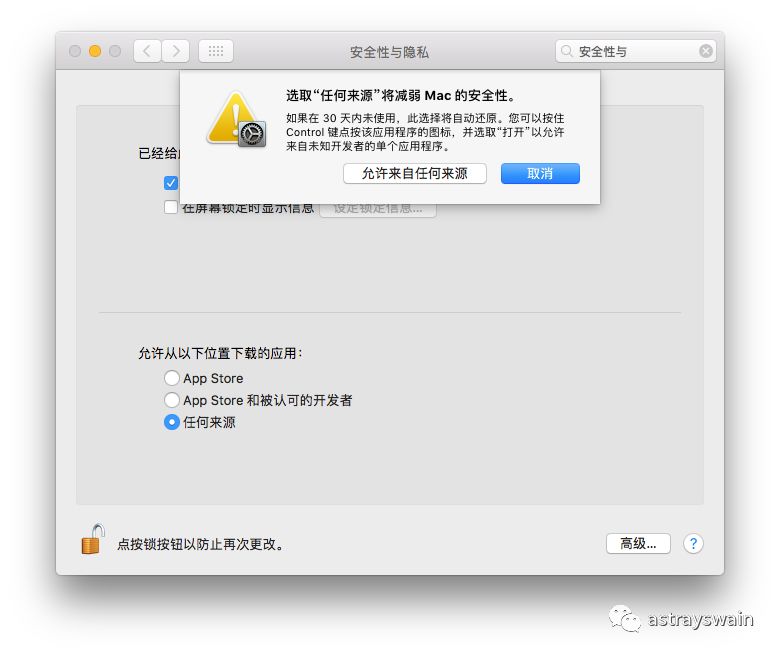Click the yellow warning icon in dialog
780x655 pixels.
(236, 119)
